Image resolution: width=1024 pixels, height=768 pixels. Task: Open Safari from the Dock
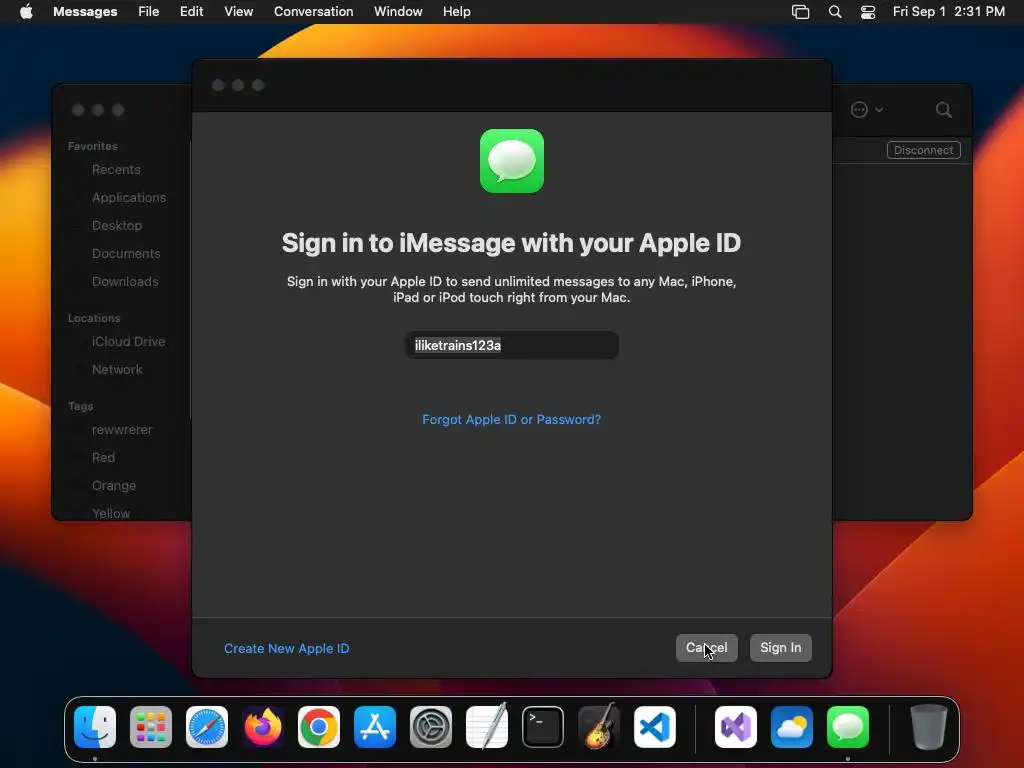[207, 727]
